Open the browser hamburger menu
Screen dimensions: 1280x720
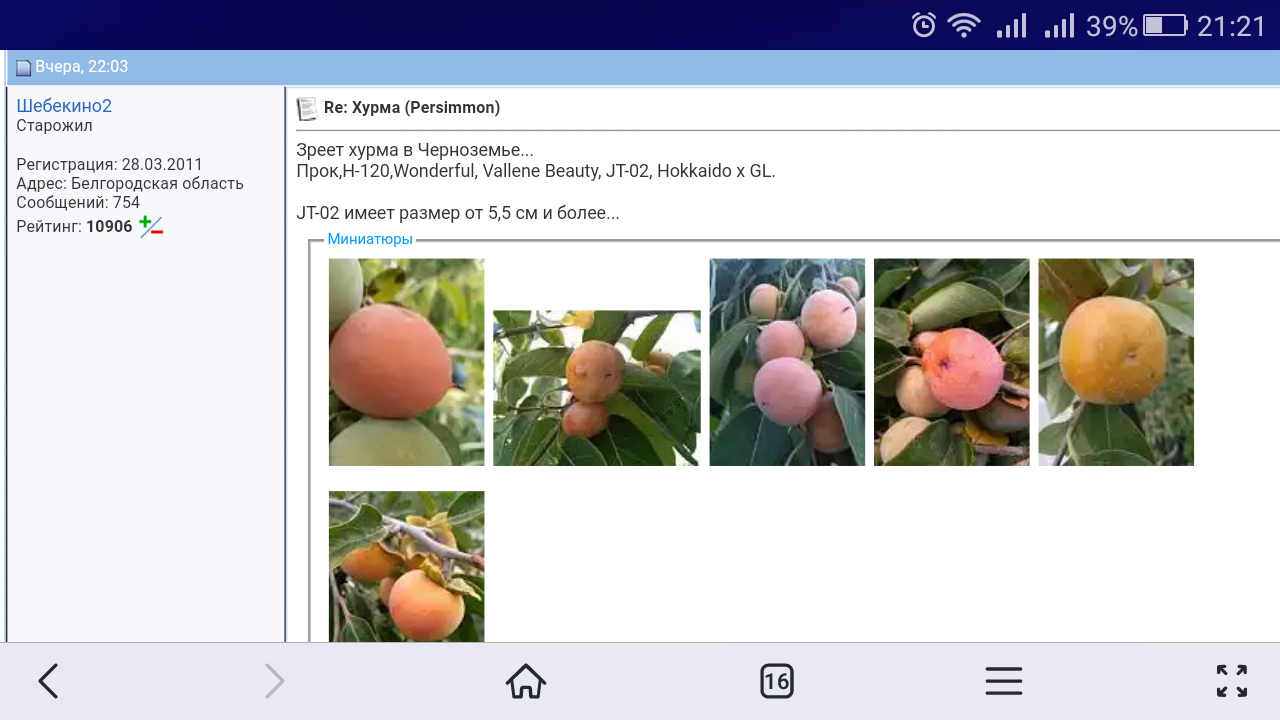tap(1003, 681)
